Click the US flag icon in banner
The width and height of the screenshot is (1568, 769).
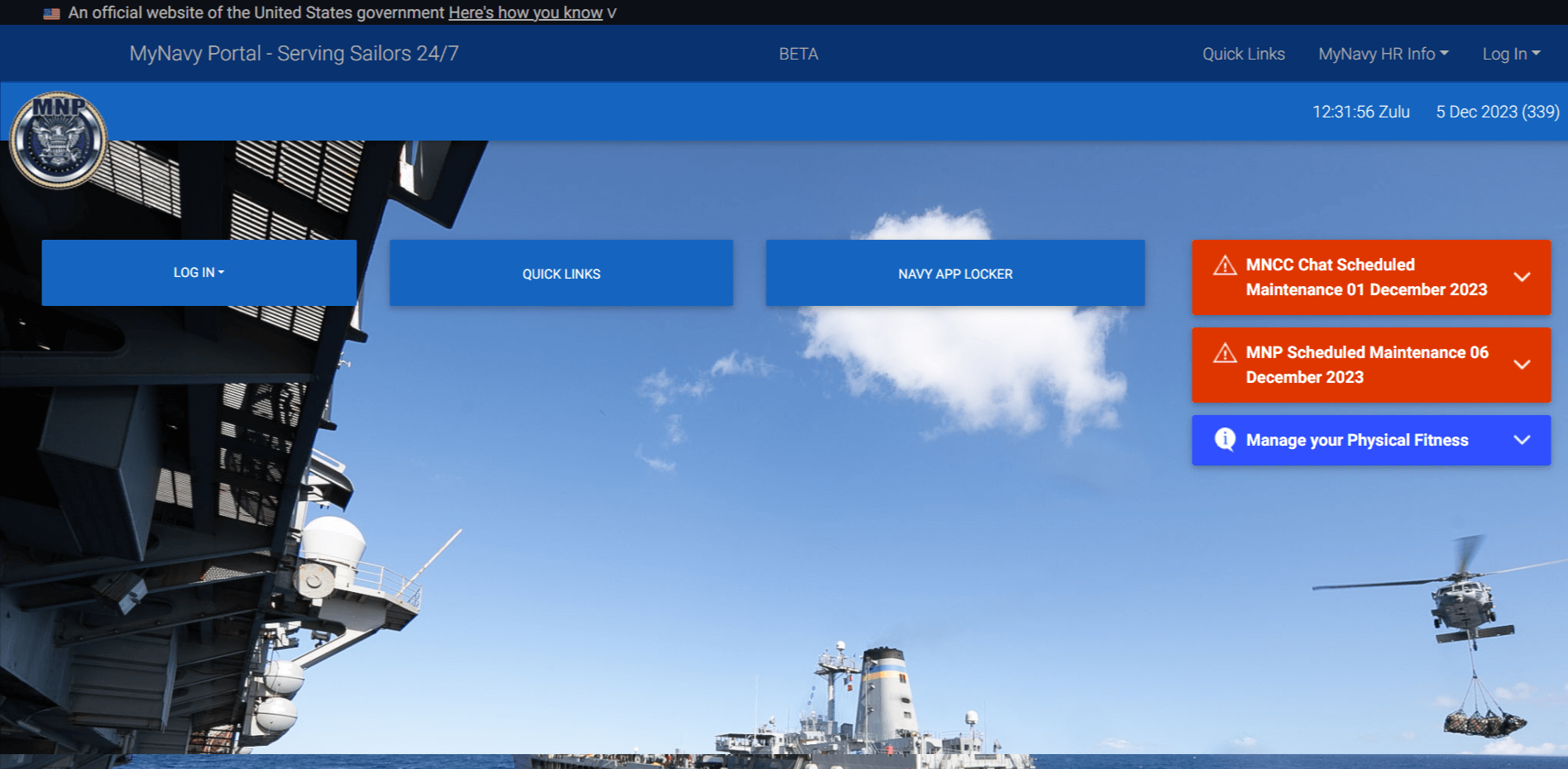(x=51, y=13)
